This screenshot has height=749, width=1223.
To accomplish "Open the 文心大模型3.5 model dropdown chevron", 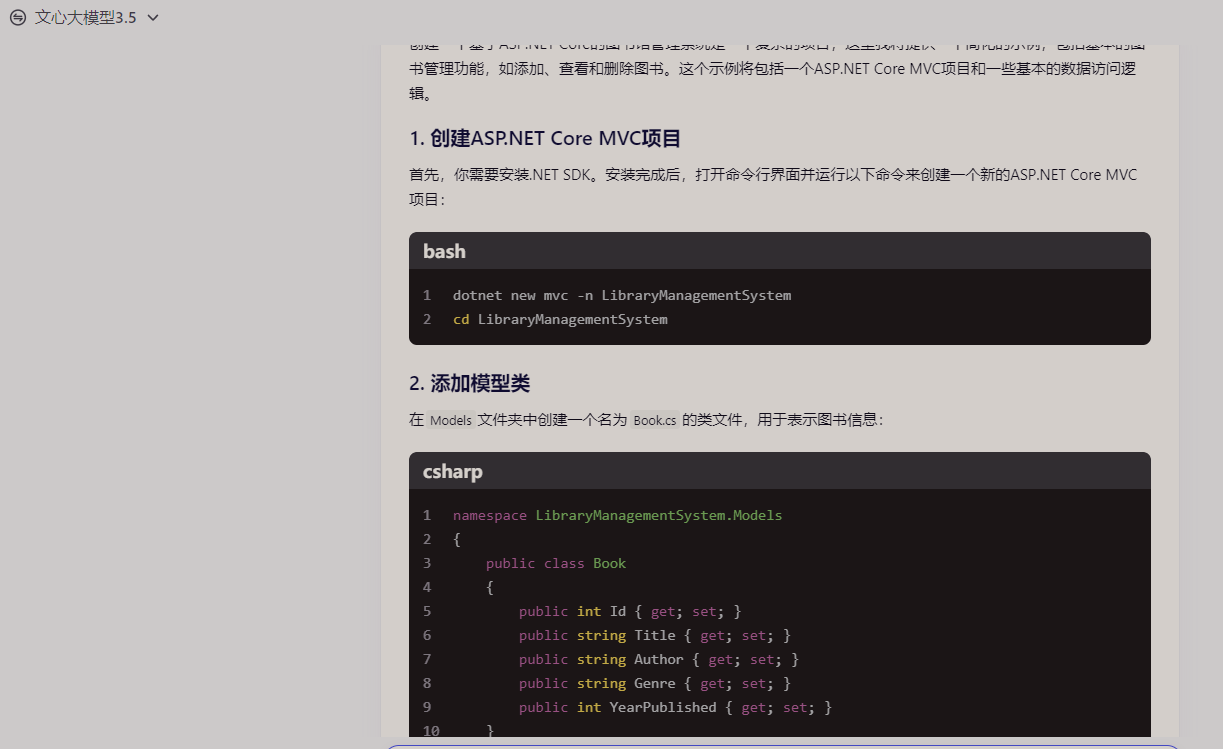I will tap(153, 18).
